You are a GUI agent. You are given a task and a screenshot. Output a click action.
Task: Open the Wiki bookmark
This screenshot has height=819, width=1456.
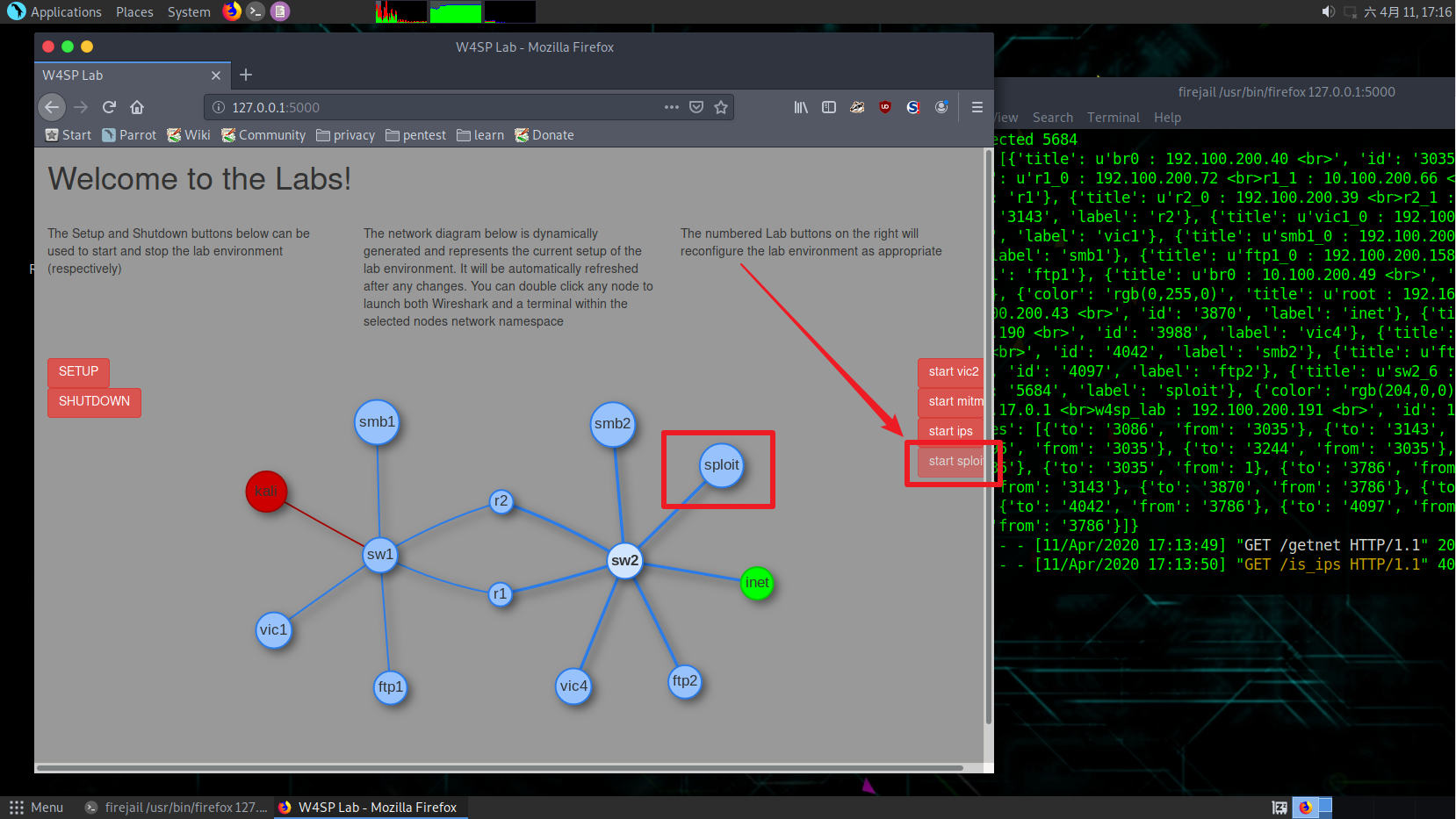(x=189, y=135)
